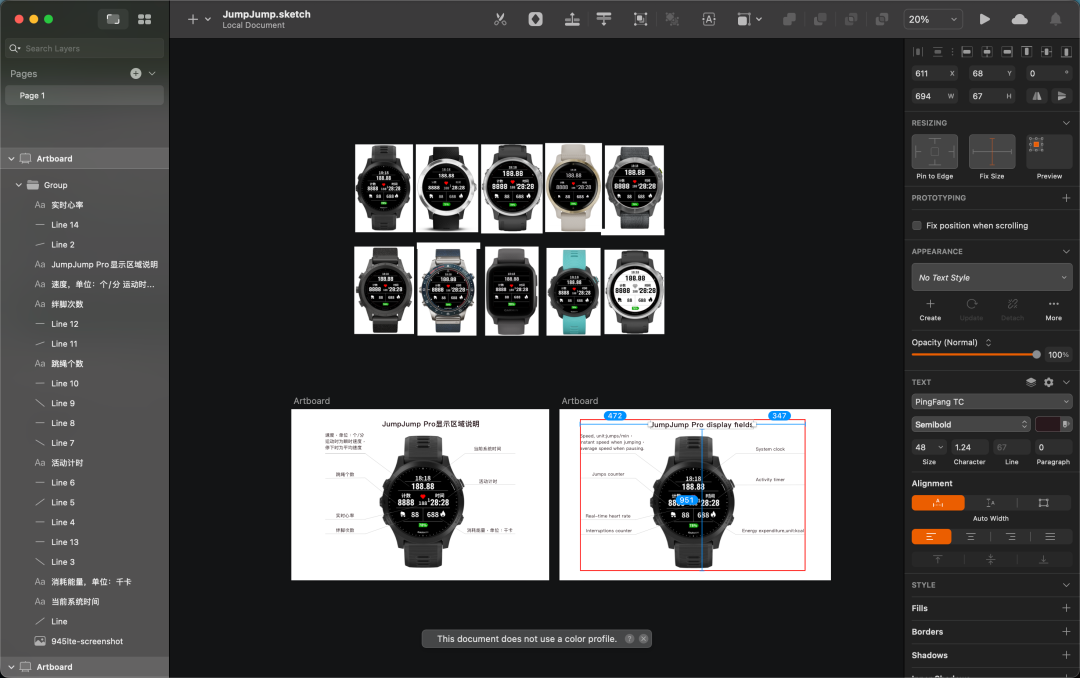Open notifications bell icon
The width and height of the screenshot is (1080, 678).
coord(1055,19)
